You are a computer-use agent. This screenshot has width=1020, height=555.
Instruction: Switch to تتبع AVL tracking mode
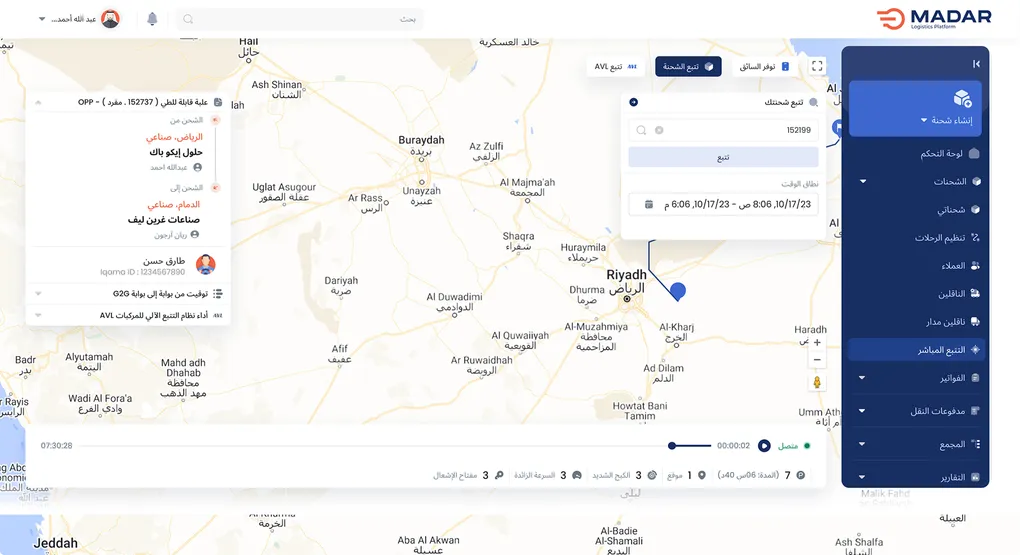(615, 66)
